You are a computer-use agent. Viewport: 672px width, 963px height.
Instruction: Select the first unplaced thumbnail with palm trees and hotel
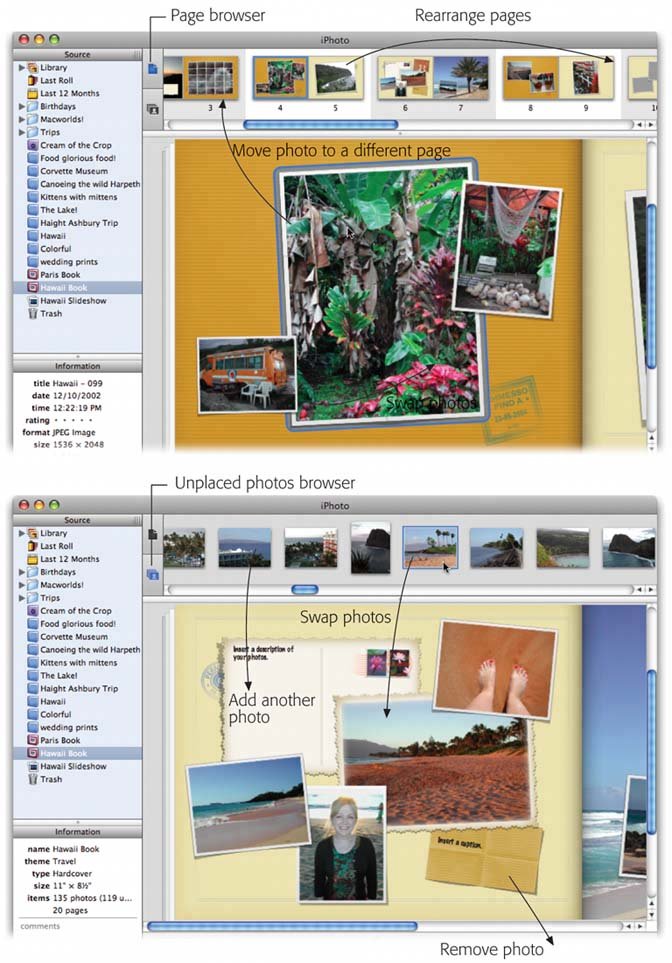click(184, 548)
